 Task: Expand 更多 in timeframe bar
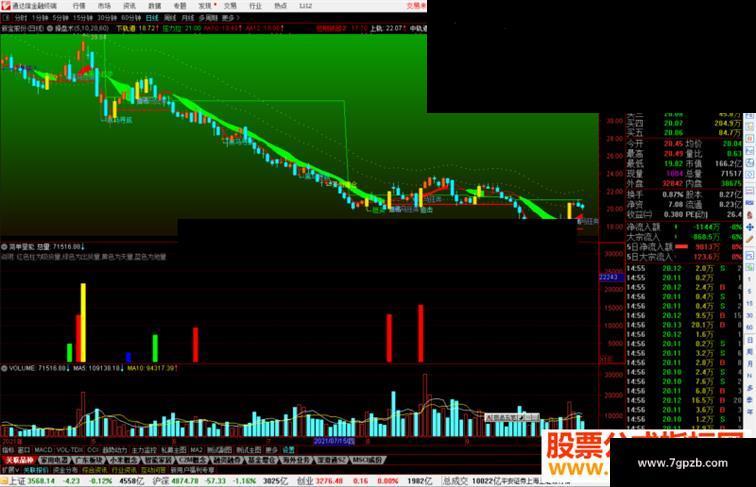(230, 18)
